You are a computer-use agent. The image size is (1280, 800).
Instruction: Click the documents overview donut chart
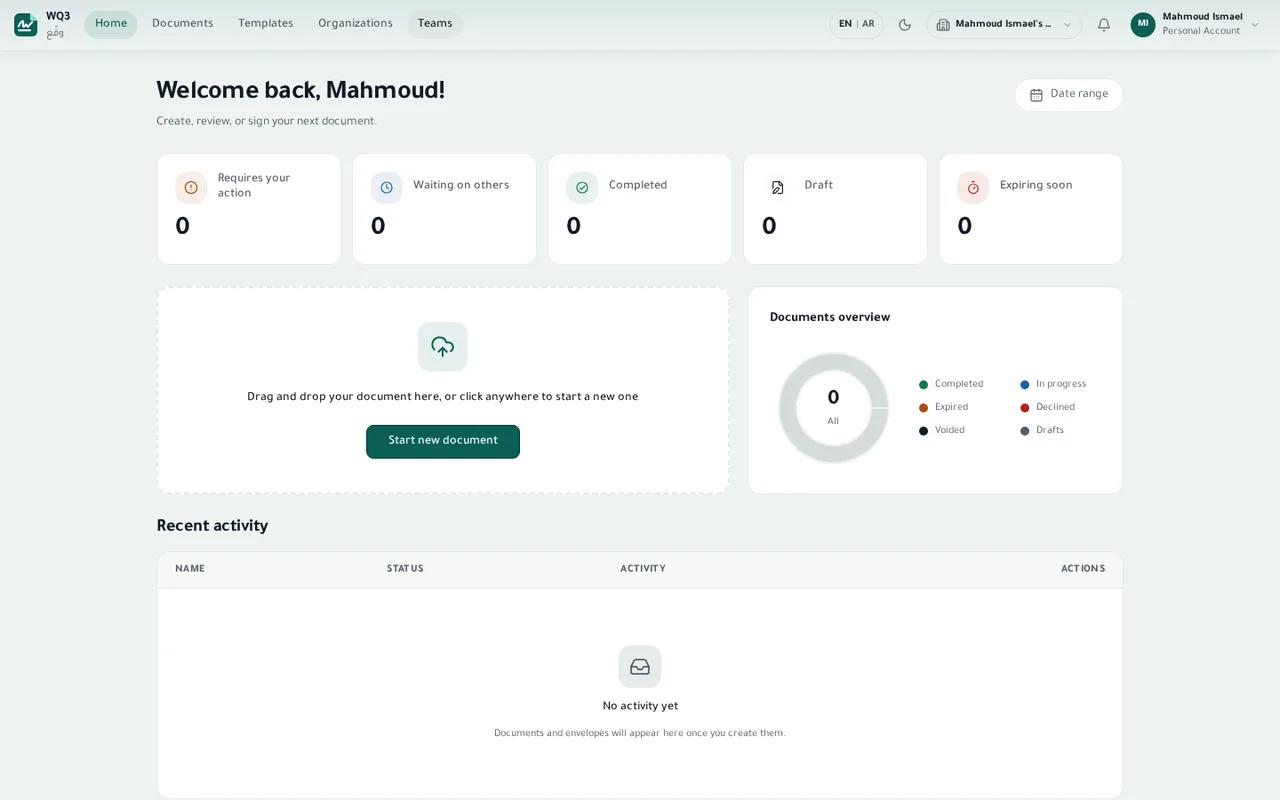(833, 408)
